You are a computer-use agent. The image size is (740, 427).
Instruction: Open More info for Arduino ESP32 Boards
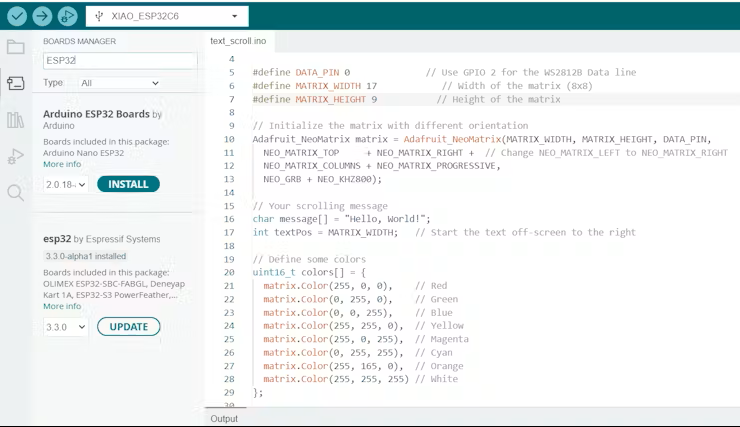[62, 164]
